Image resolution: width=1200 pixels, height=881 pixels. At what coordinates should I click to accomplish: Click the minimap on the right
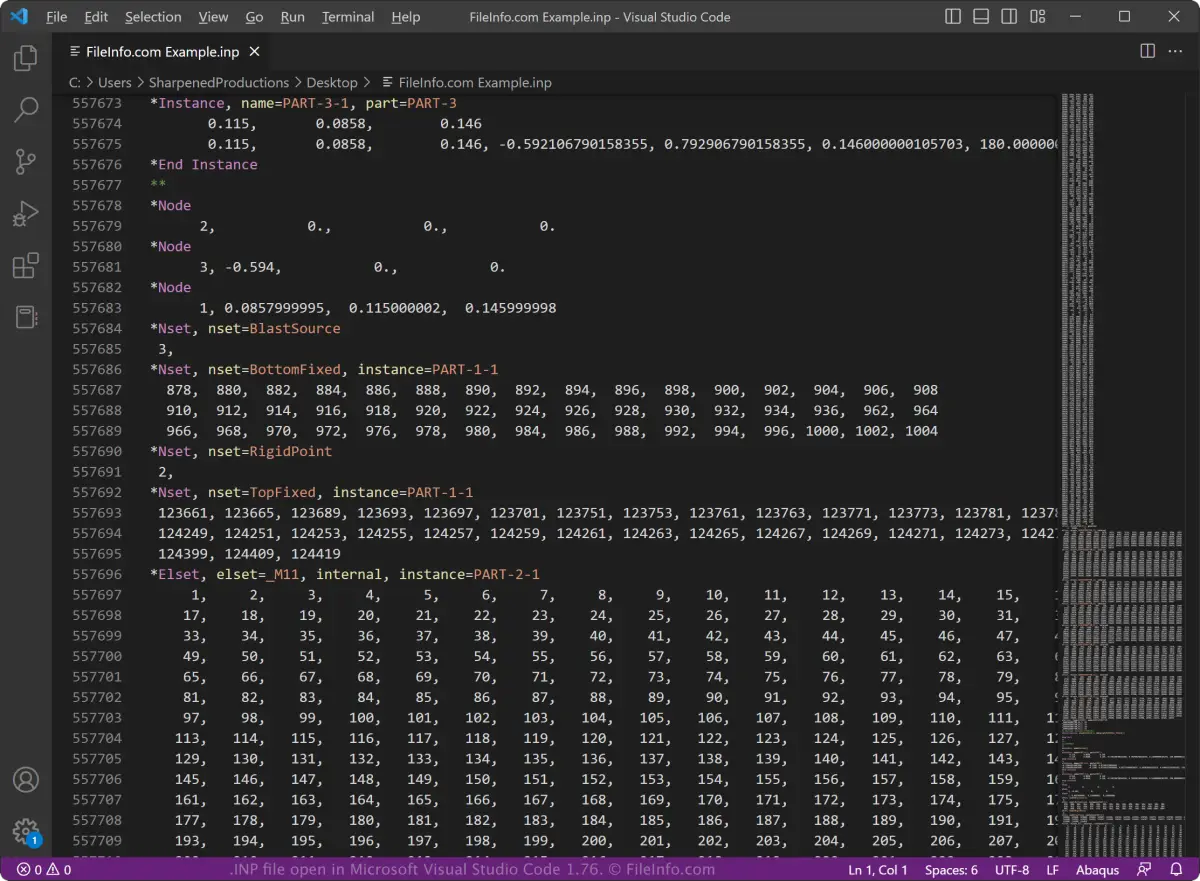point(1121,475)
